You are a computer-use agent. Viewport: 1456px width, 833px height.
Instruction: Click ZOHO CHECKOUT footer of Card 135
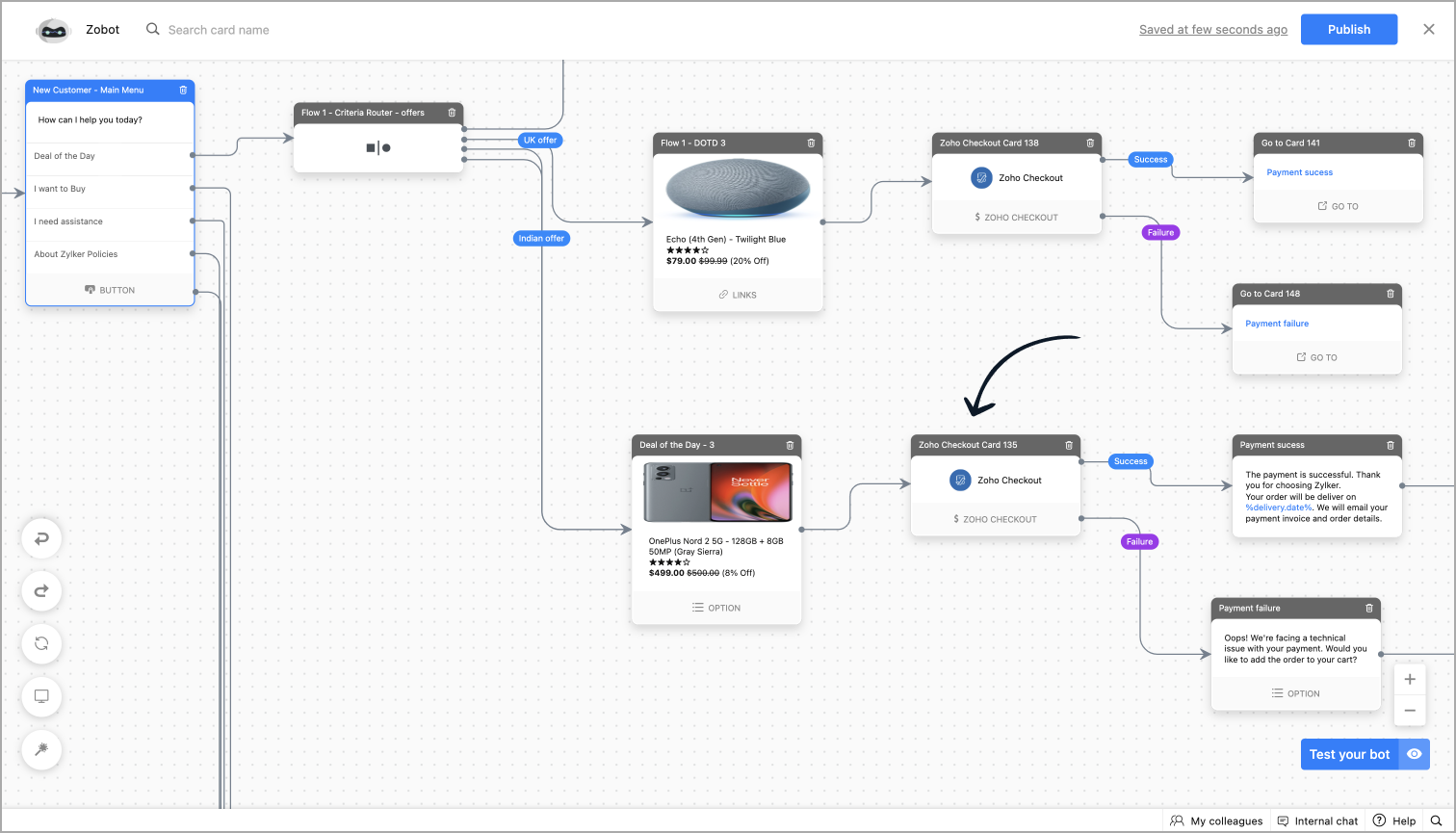[995, 519]
